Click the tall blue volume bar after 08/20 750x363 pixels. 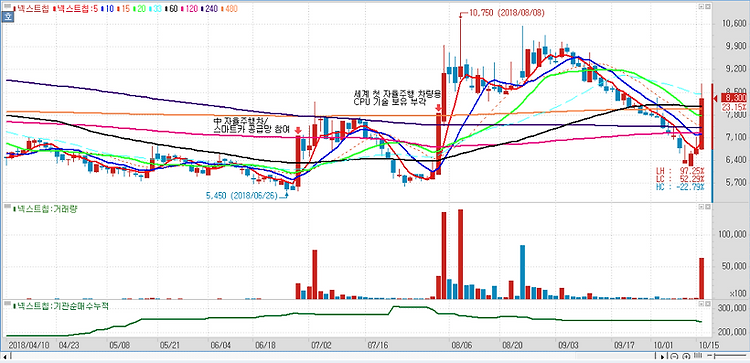pyautogui.click(x=522, y=272)
